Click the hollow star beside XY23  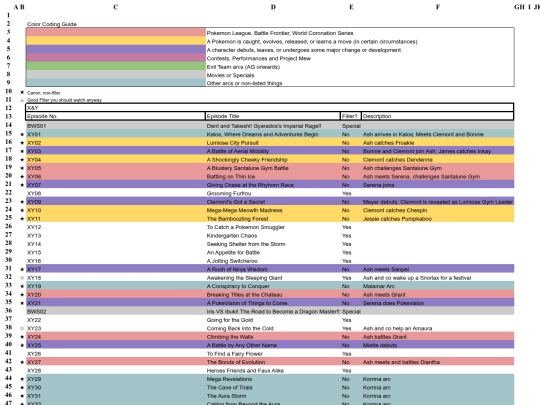[x=22, y=329]
